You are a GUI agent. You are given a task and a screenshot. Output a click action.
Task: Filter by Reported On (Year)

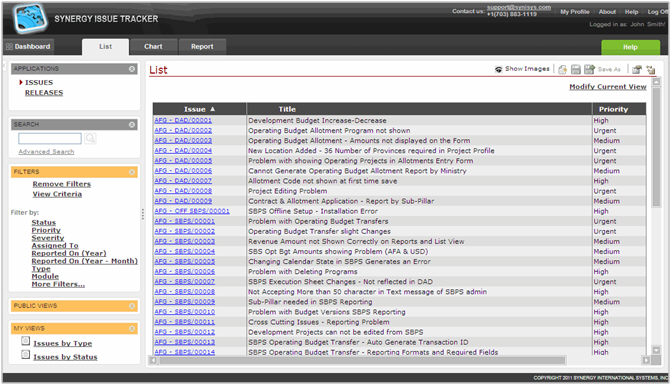point(69,253)
